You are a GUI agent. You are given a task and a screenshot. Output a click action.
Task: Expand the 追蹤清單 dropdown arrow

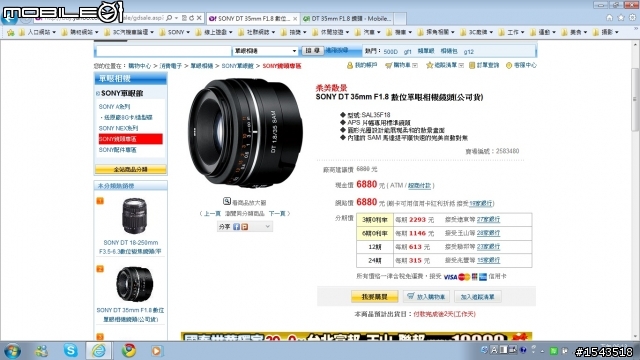pyautogui.click(x=461, y=65)
